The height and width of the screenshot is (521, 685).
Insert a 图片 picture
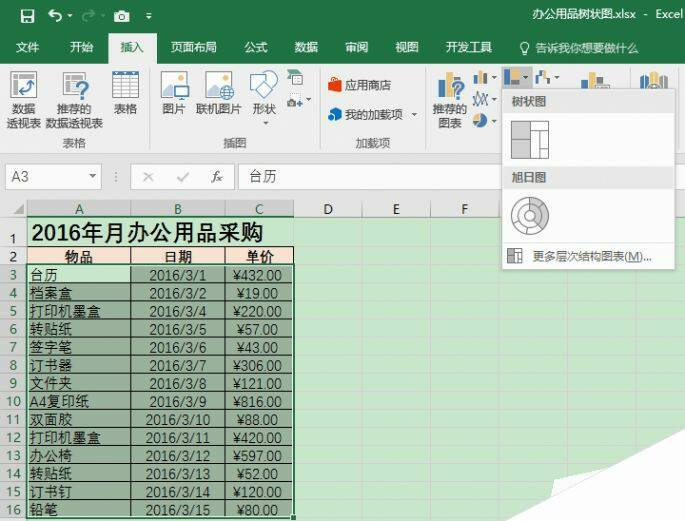tap(174, 93)
